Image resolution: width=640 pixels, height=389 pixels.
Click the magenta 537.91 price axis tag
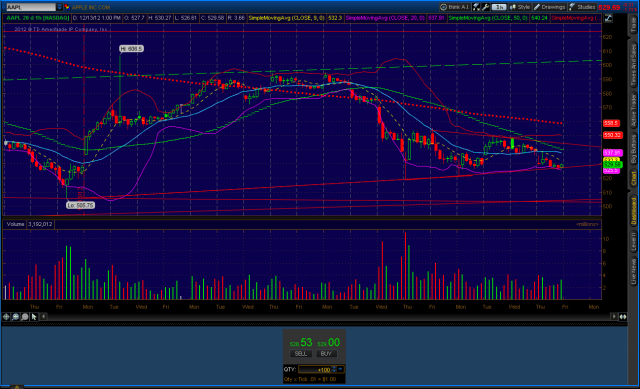612,153
